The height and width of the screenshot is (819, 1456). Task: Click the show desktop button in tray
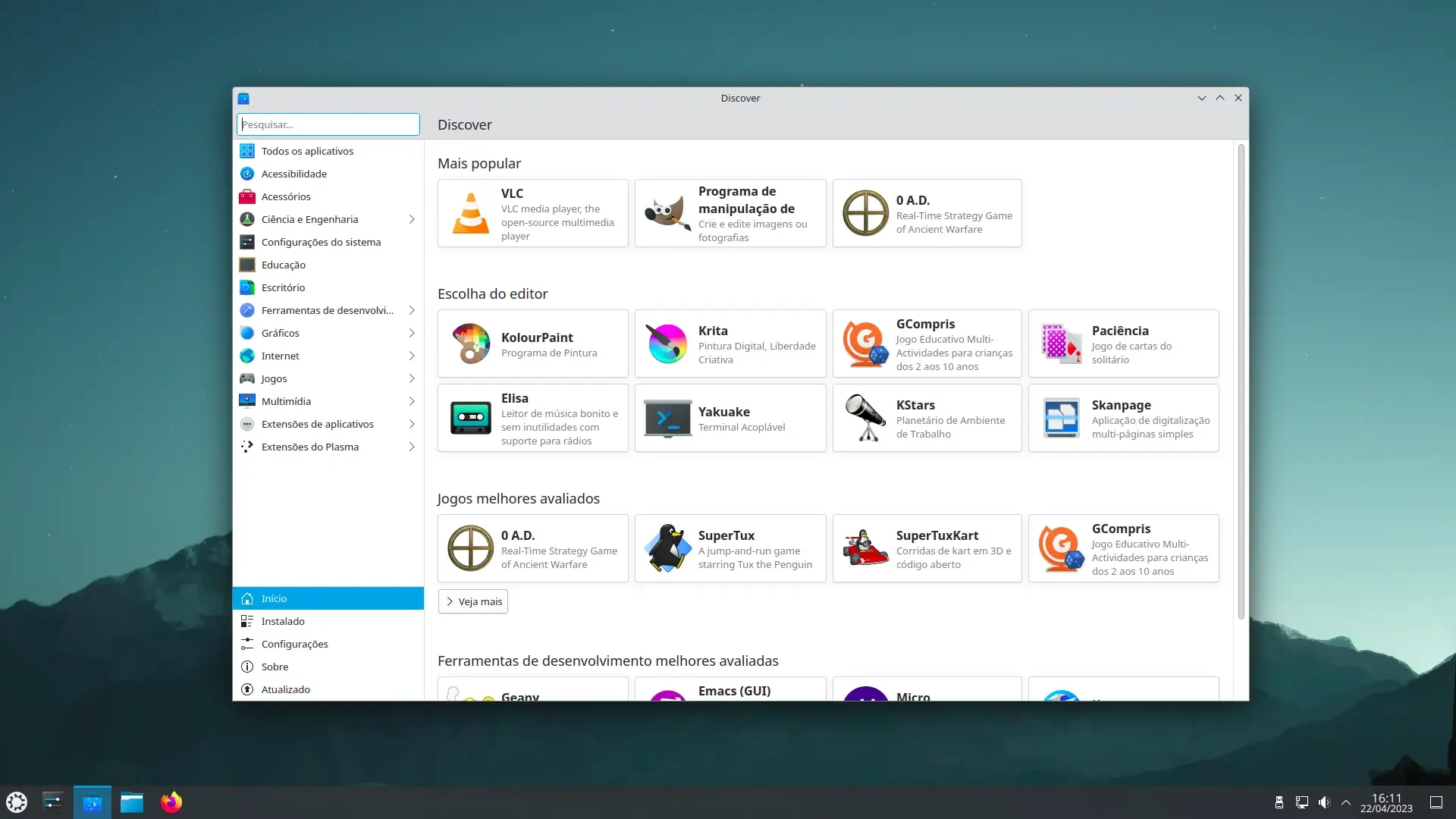click(1436, 802)
